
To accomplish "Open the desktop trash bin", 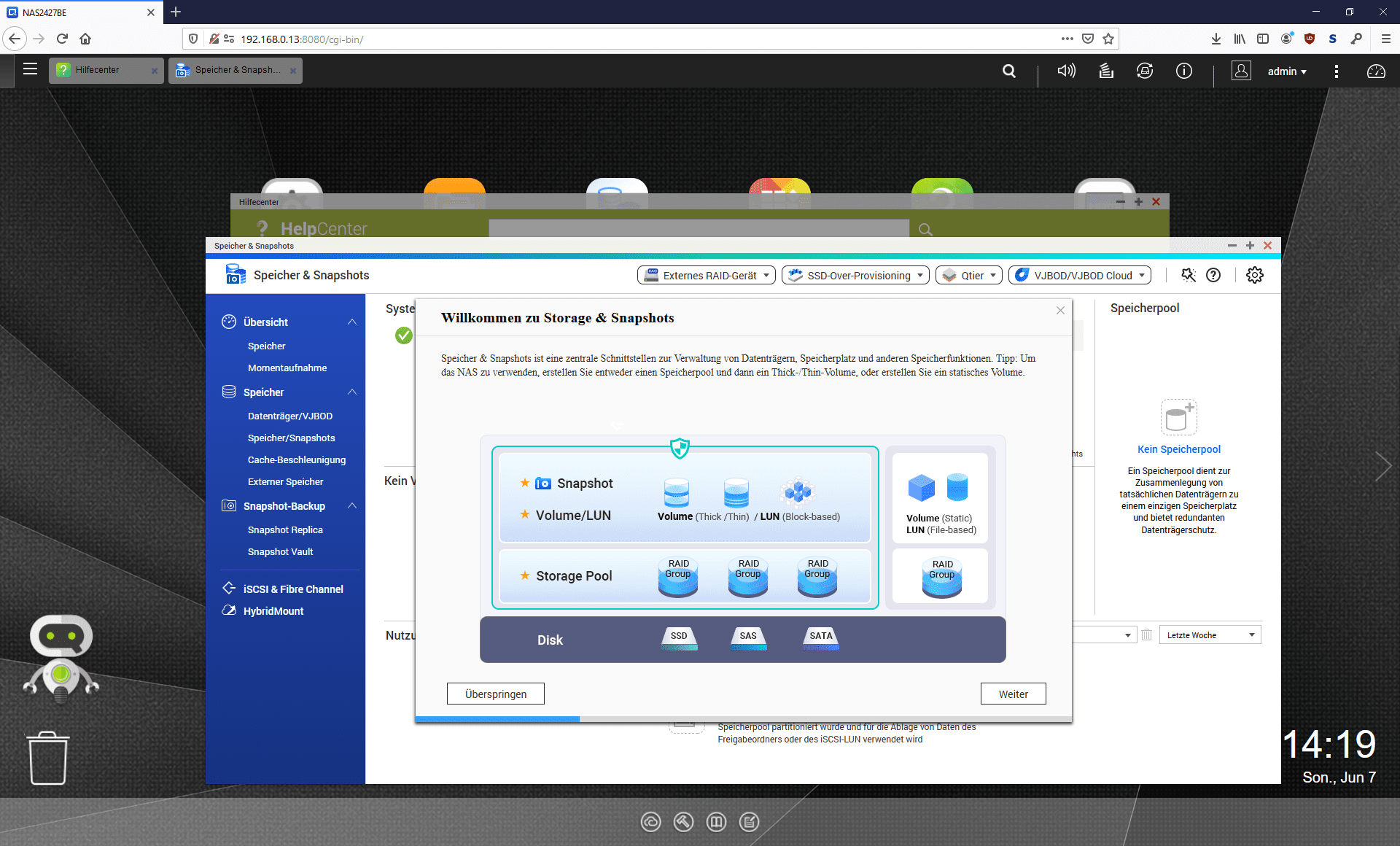I will pos(48,758).
